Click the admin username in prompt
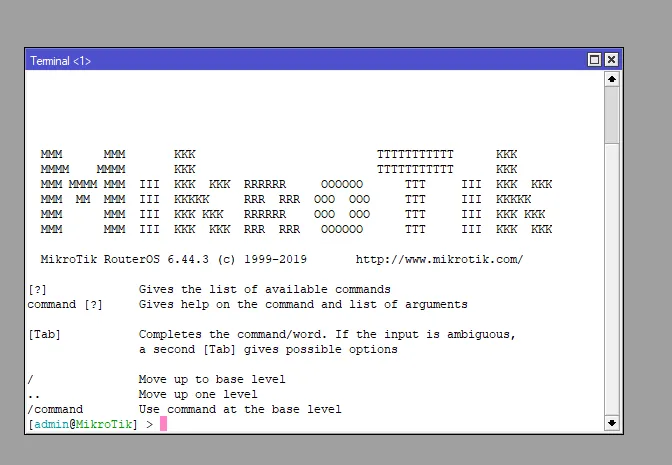 pos(51,424)
